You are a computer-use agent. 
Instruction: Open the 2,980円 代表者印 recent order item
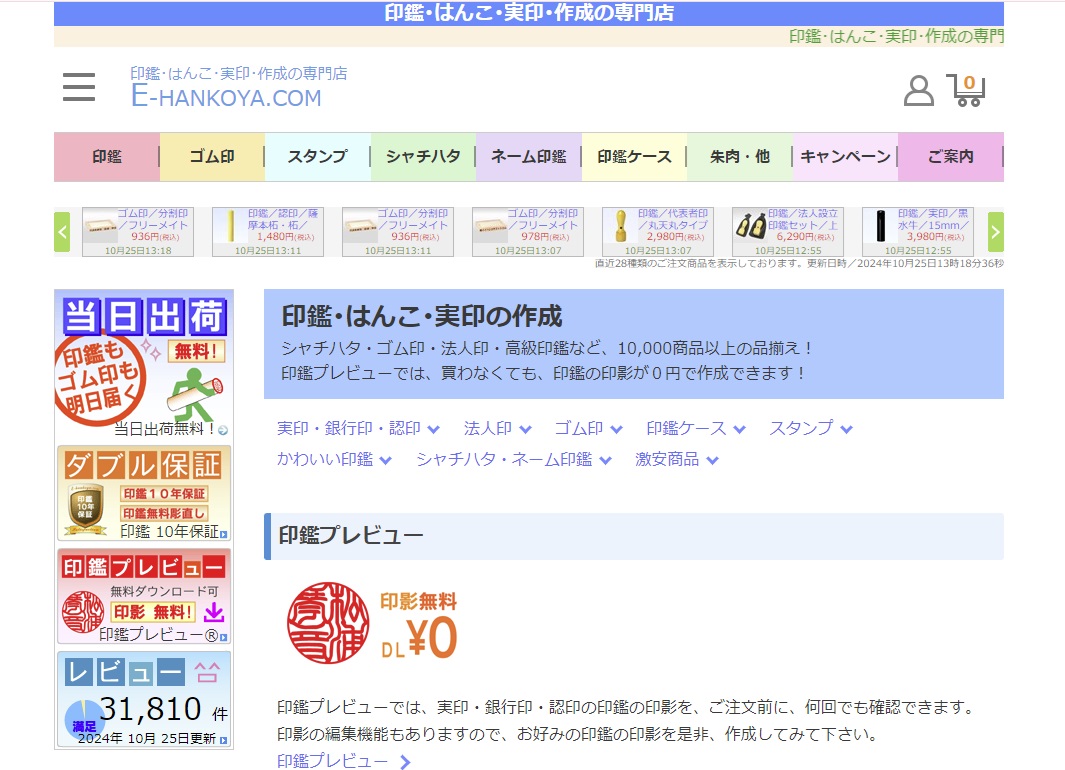(x=657, y=232)
